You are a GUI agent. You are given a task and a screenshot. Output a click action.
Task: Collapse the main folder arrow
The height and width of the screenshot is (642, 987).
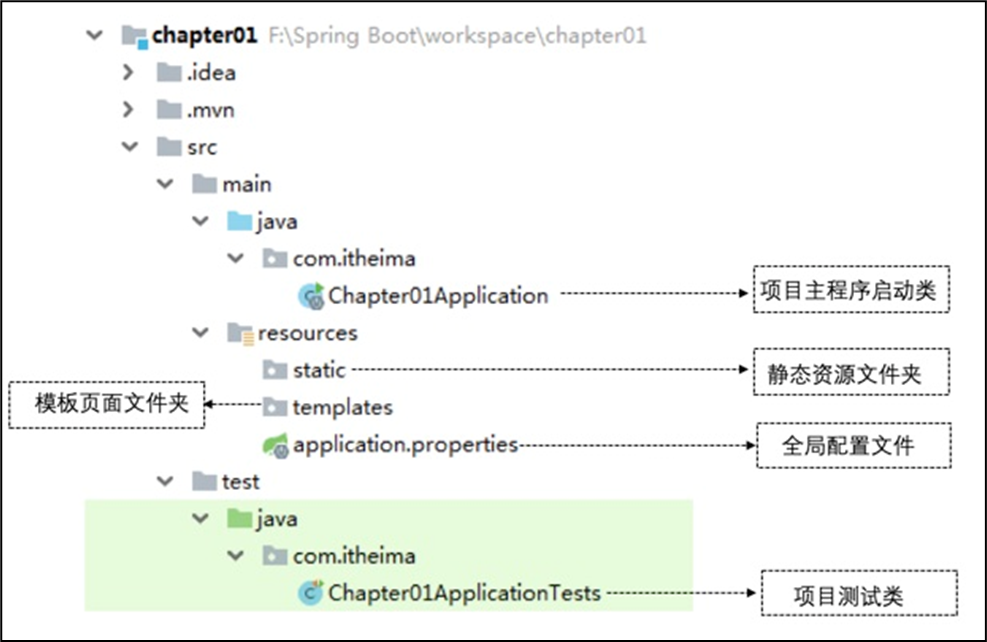(x=164, y=184)
